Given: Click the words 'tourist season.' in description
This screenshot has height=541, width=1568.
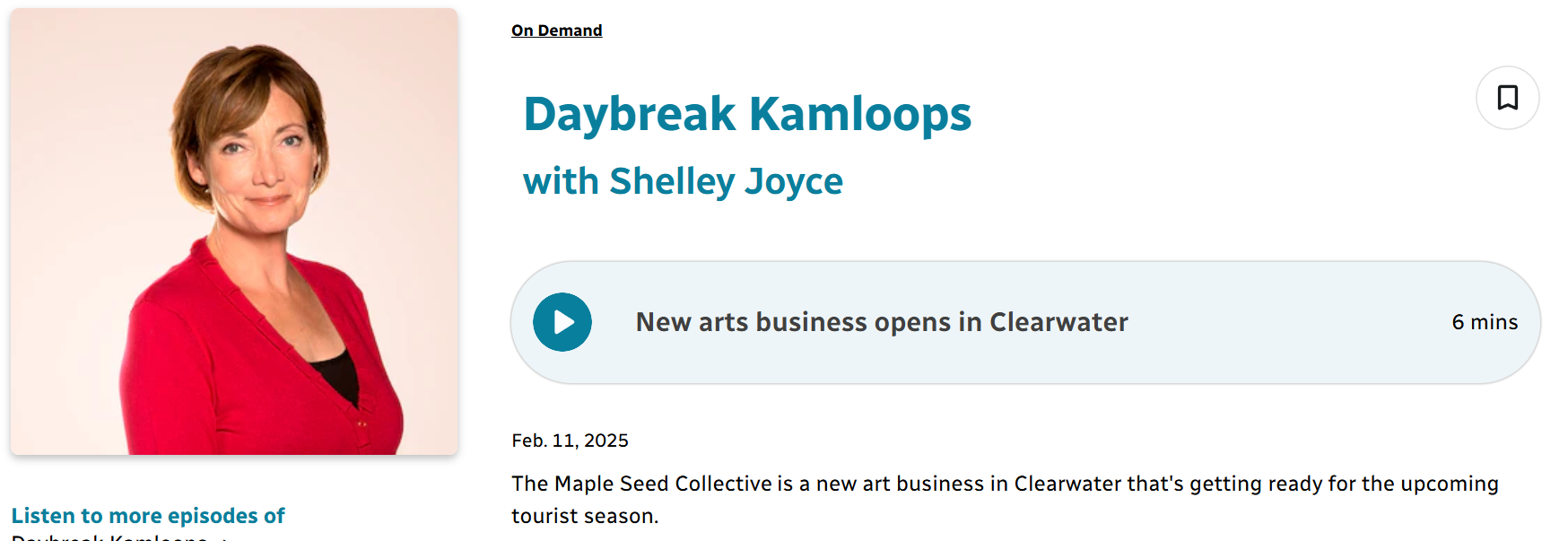Looking at the screenshot, I should [585, 516].
